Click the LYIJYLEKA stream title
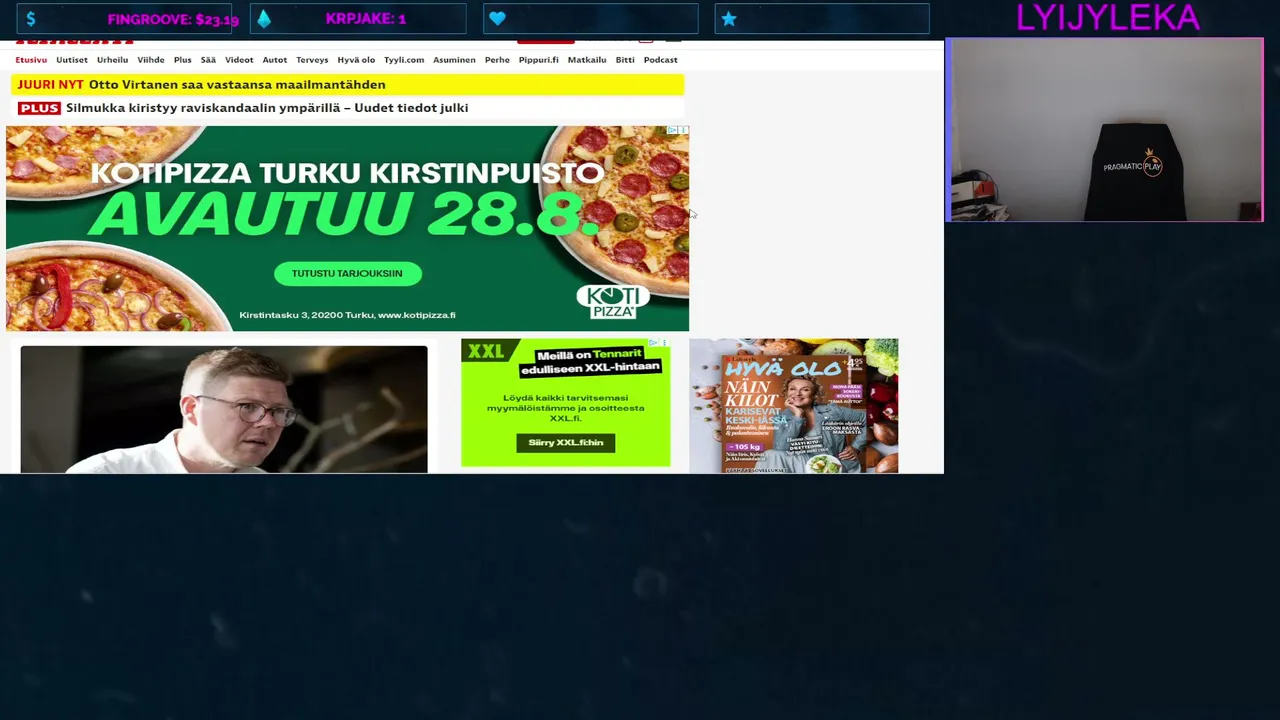Viewport: 1280px width, 720px height. (1107, 17)
